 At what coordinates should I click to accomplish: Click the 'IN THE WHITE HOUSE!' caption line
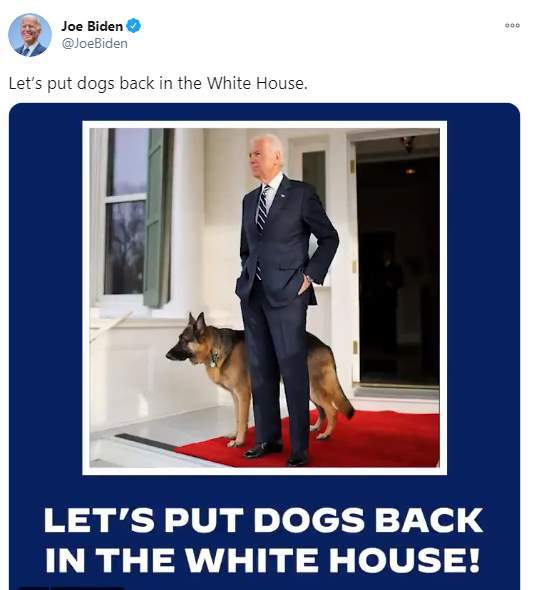click(x=263, y=560)
